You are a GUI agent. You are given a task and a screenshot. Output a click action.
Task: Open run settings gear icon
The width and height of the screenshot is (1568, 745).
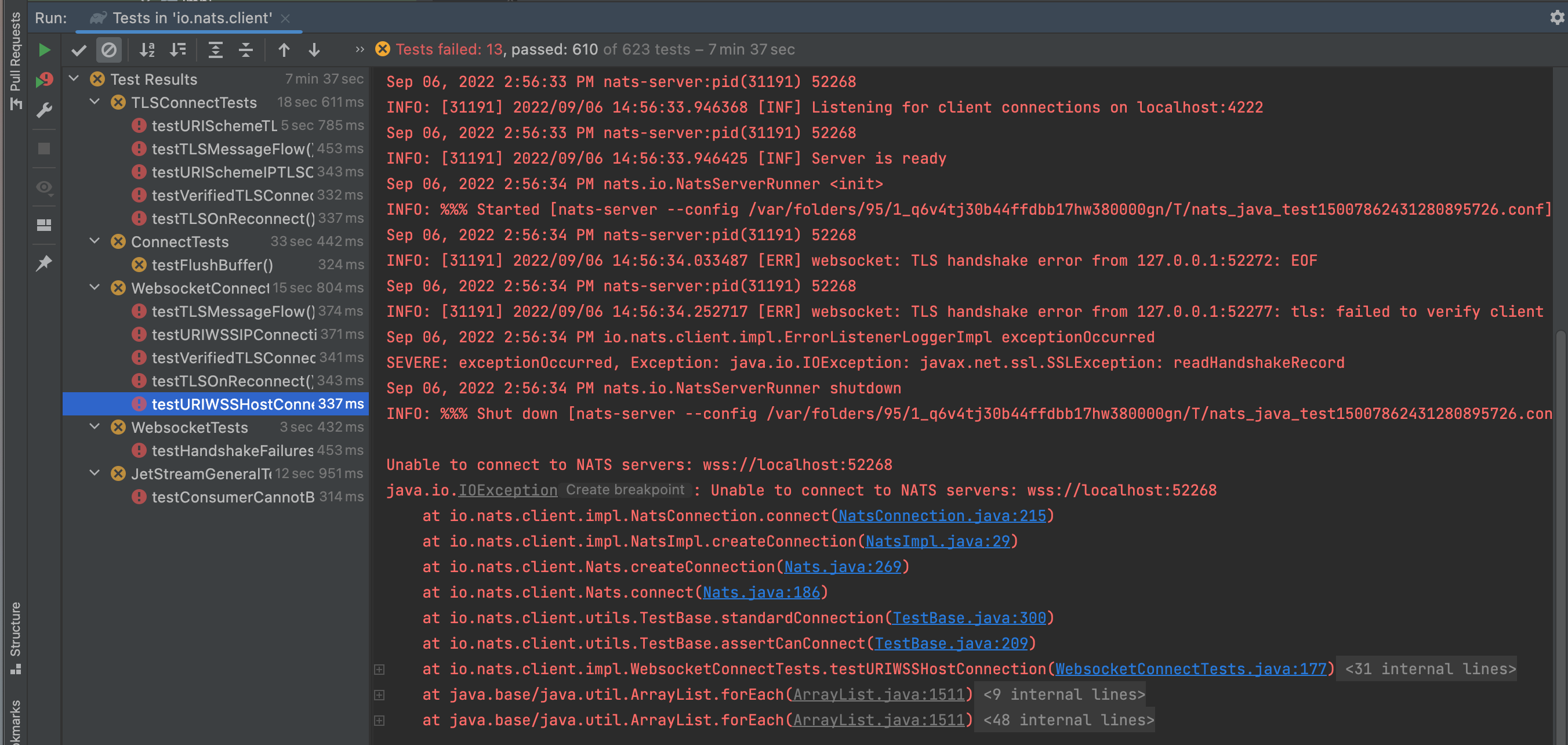point(1556,17)
